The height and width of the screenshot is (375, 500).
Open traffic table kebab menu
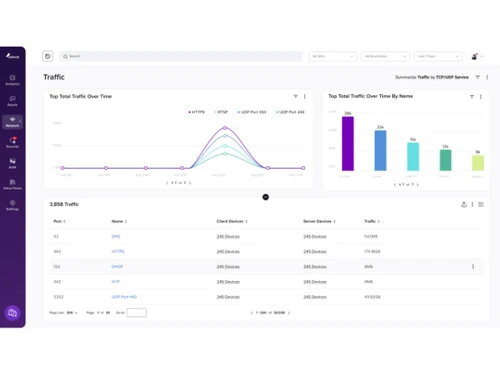tap(472, 204)
